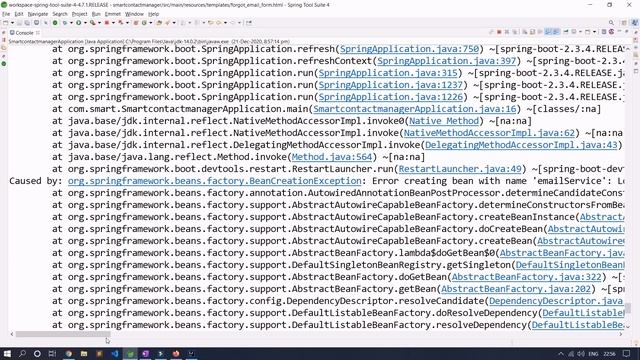Click the Native Method link

point(444,121)
